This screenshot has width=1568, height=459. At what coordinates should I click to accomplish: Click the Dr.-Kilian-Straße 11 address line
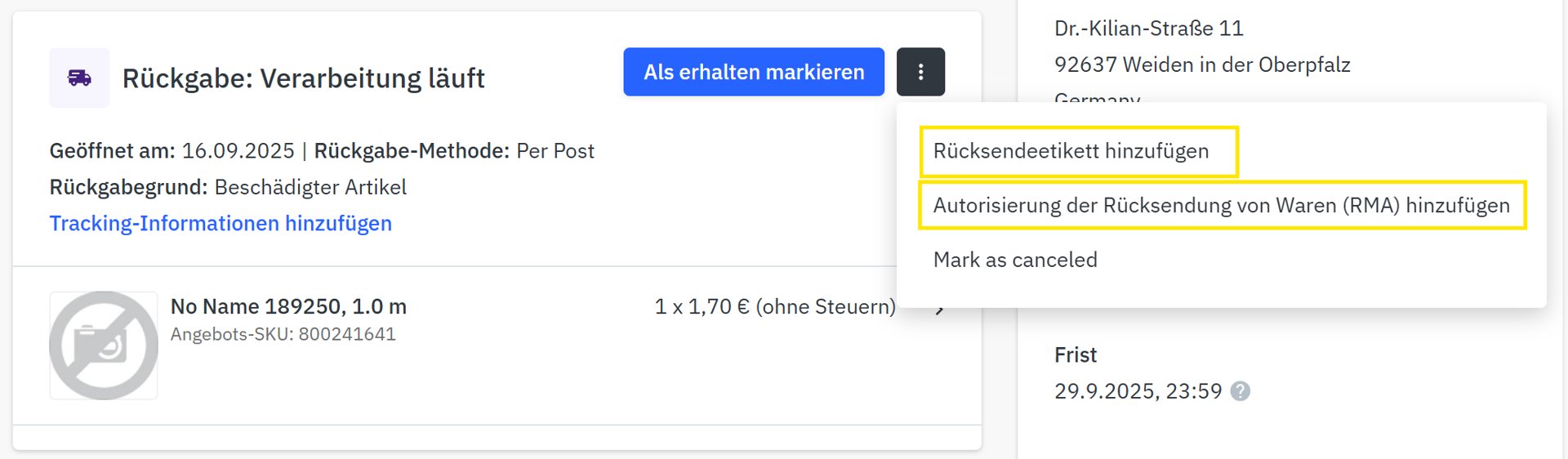pyautogui.click(x=1148, y=29)
